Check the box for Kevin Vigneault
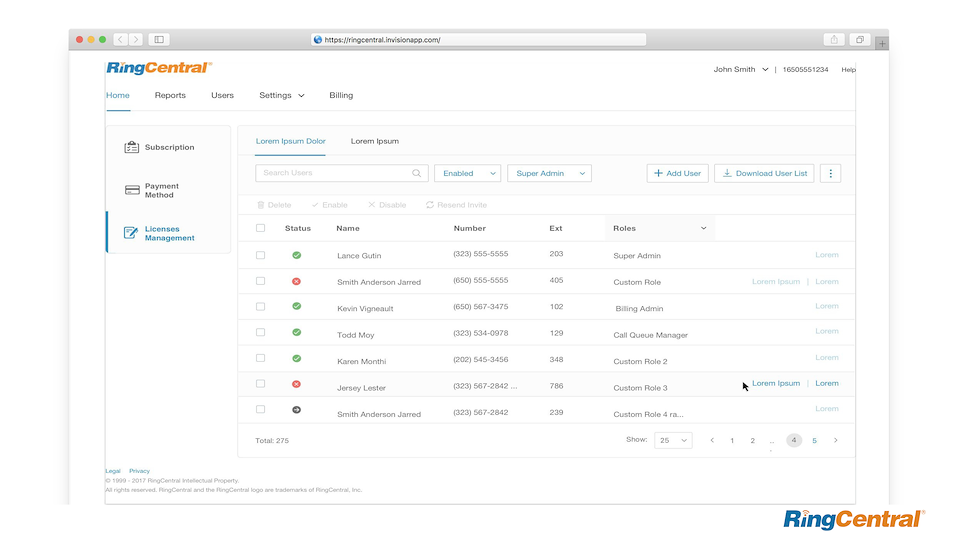The height and width of the screenshot is (540, 960). pos(261,307)
